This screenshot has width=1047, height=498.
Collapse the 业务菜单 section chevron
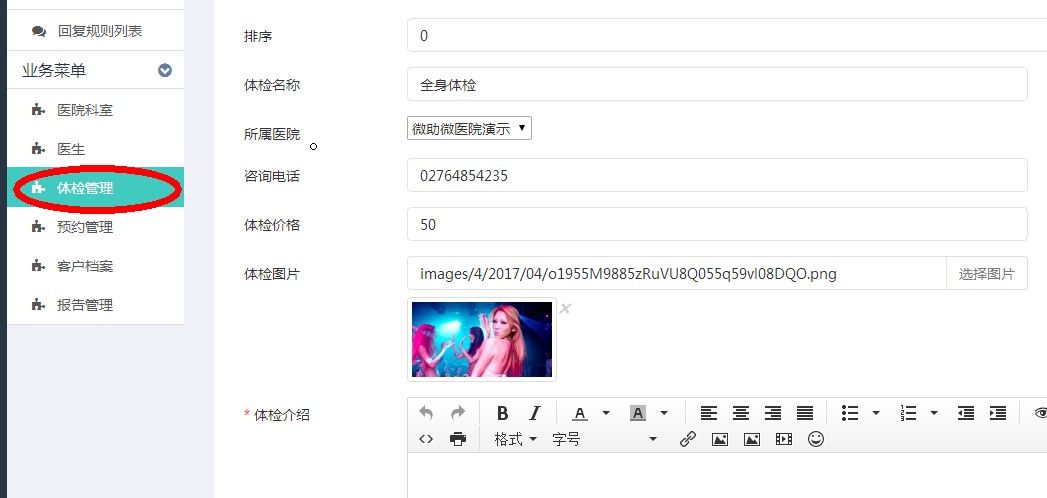(165, 70)
